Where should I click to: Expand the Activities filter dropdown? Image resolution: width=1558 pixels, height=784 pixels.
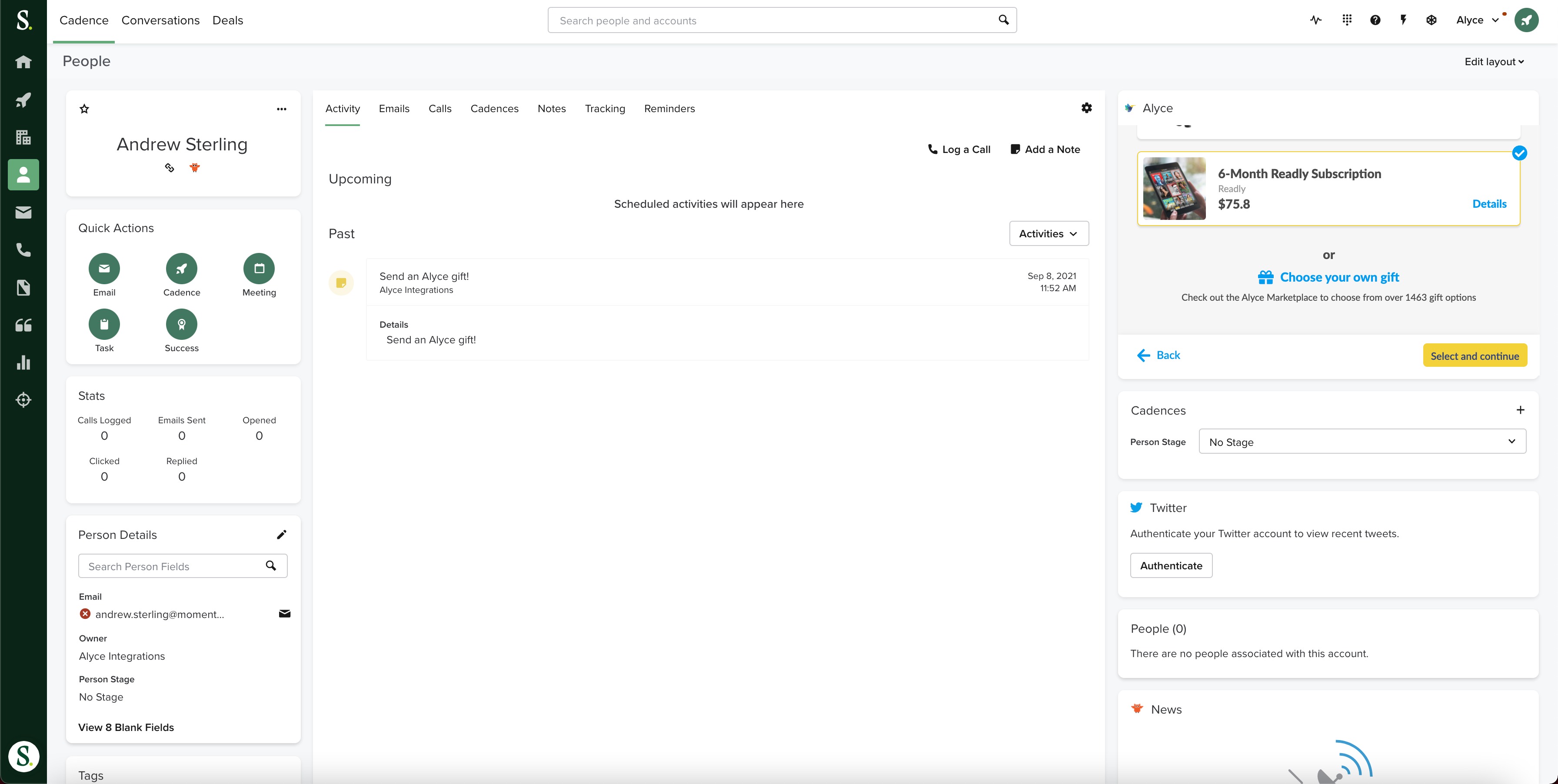click(x=1048, y=233)
